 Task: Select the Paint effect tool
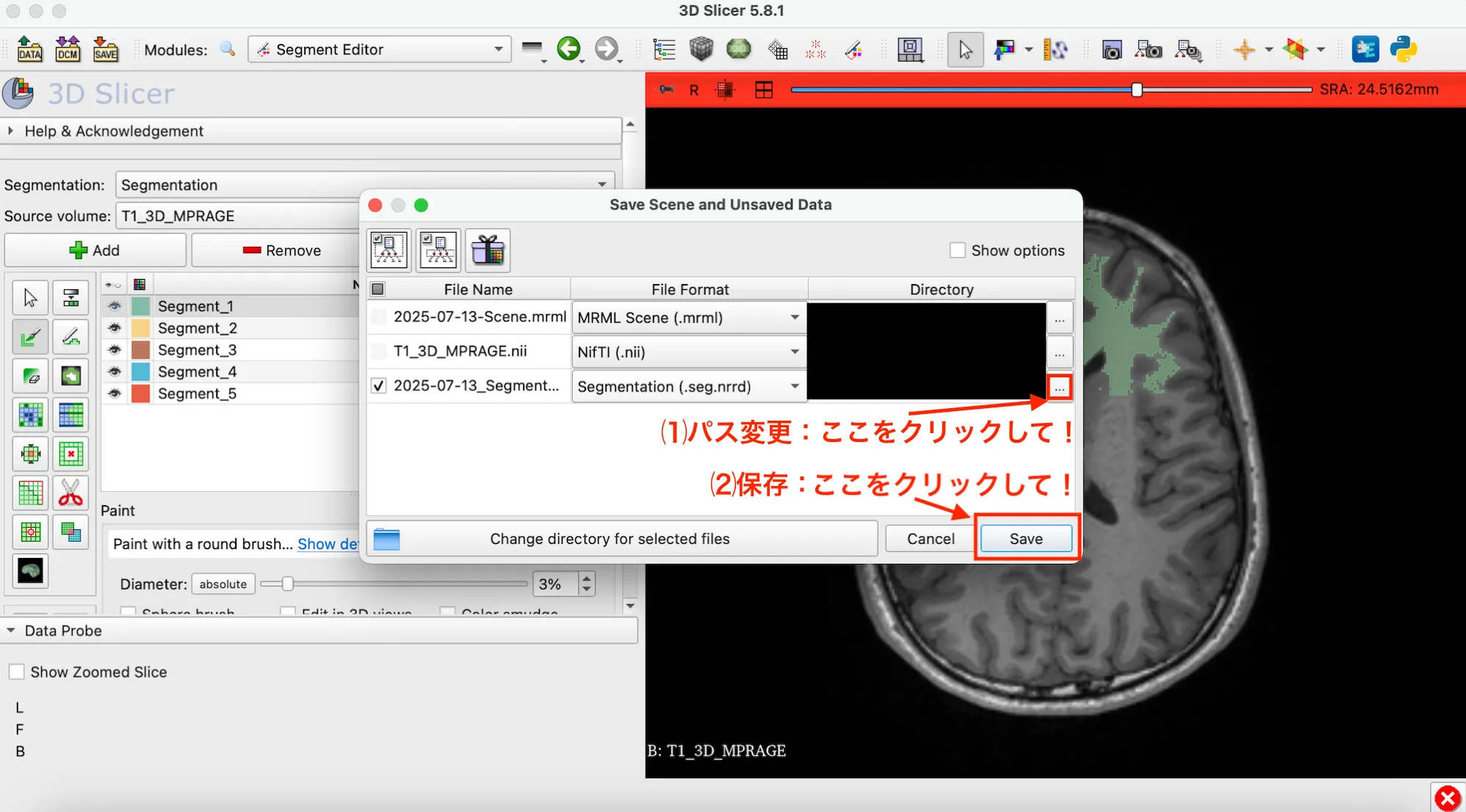(30, 336)
